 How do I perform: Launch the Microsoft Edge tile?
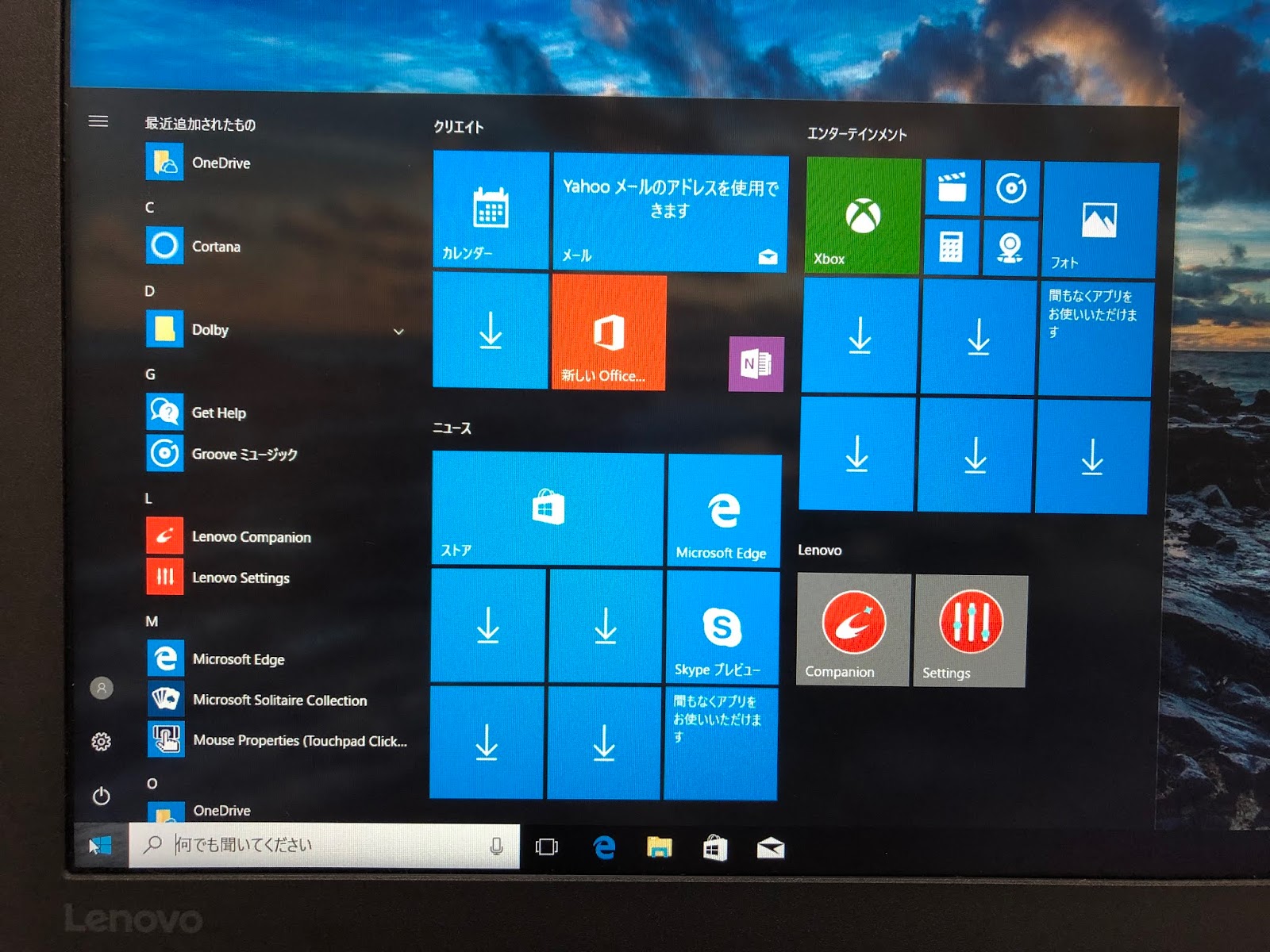click(725, 512)
